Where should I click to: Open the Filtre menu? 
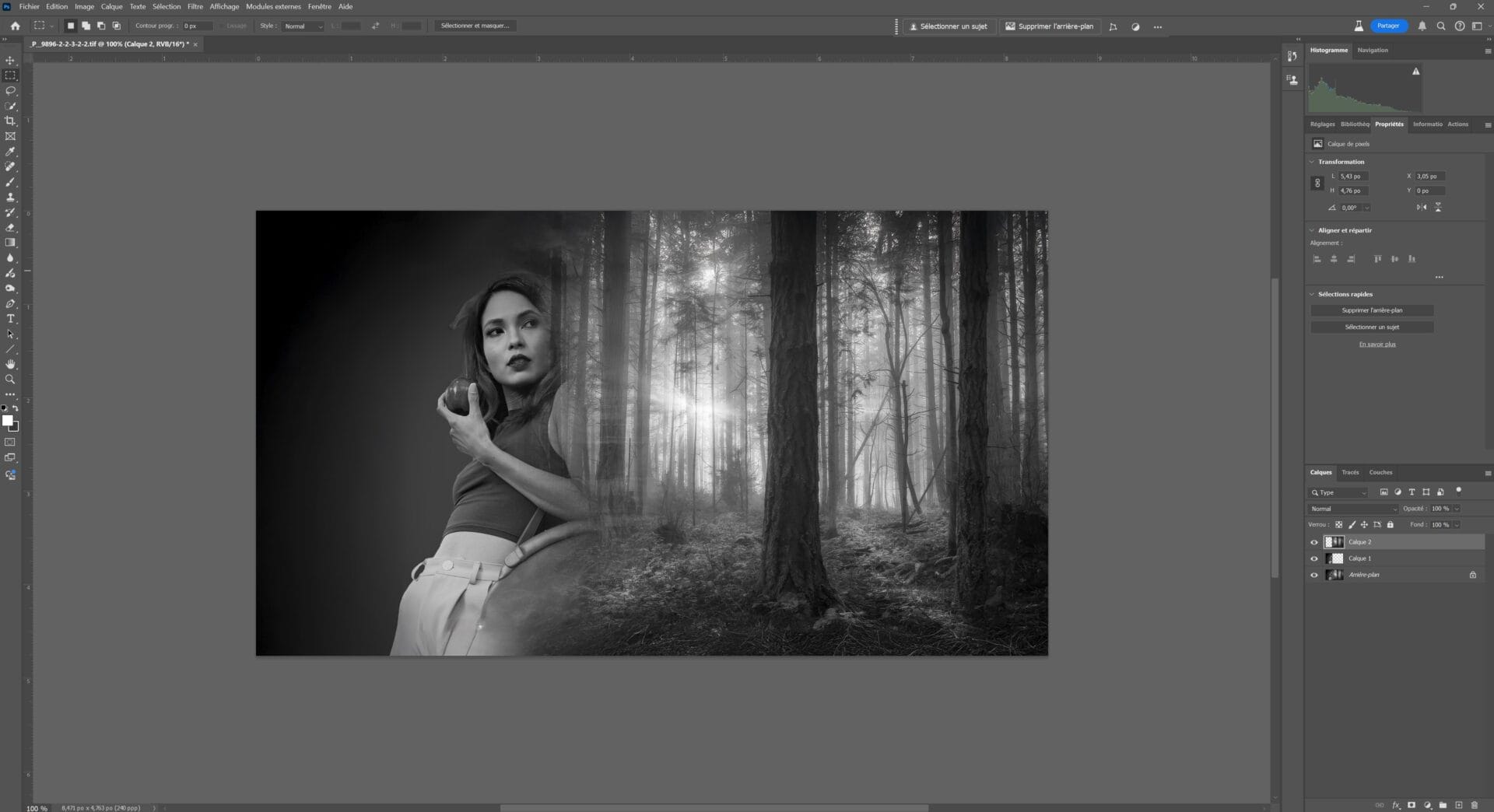(x=195, y=6)
